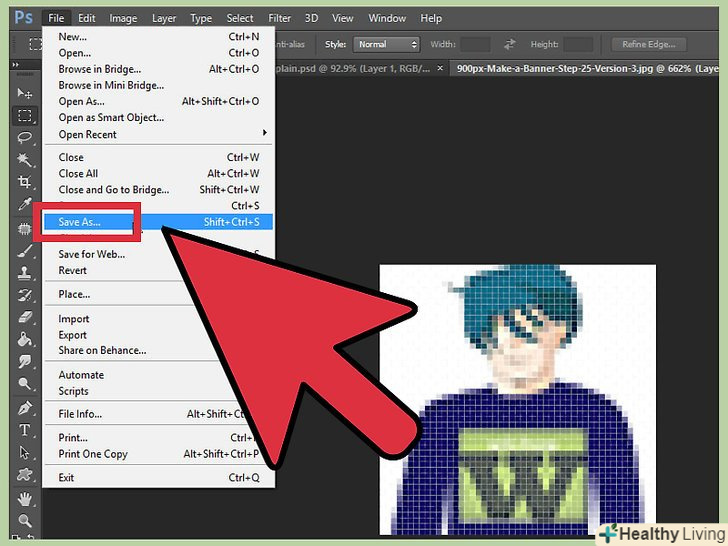The width and height of the screenshot is (728, 546).
Task: Choose Close All menu entry
Action: click(158, 174)
